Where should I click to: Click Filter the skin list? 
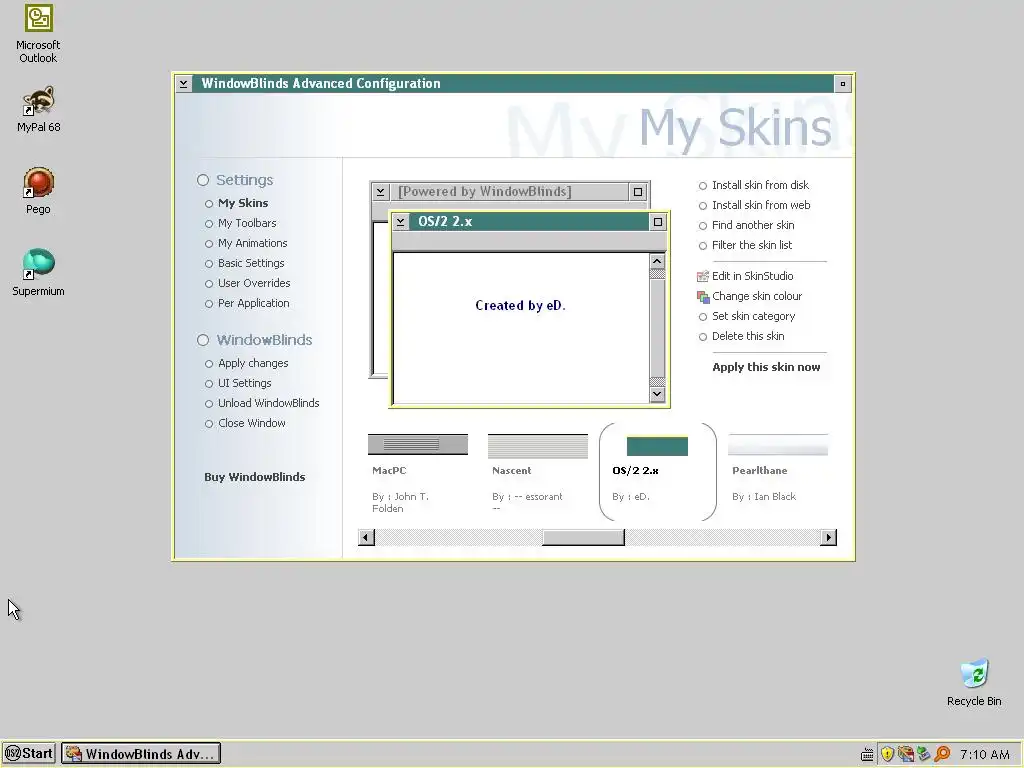[x=745, y=246]
